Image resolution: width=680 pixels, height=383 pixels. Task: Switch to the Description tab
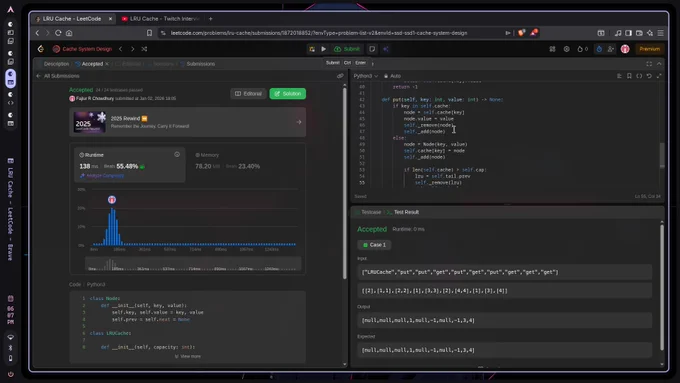(x=56, y=64)
